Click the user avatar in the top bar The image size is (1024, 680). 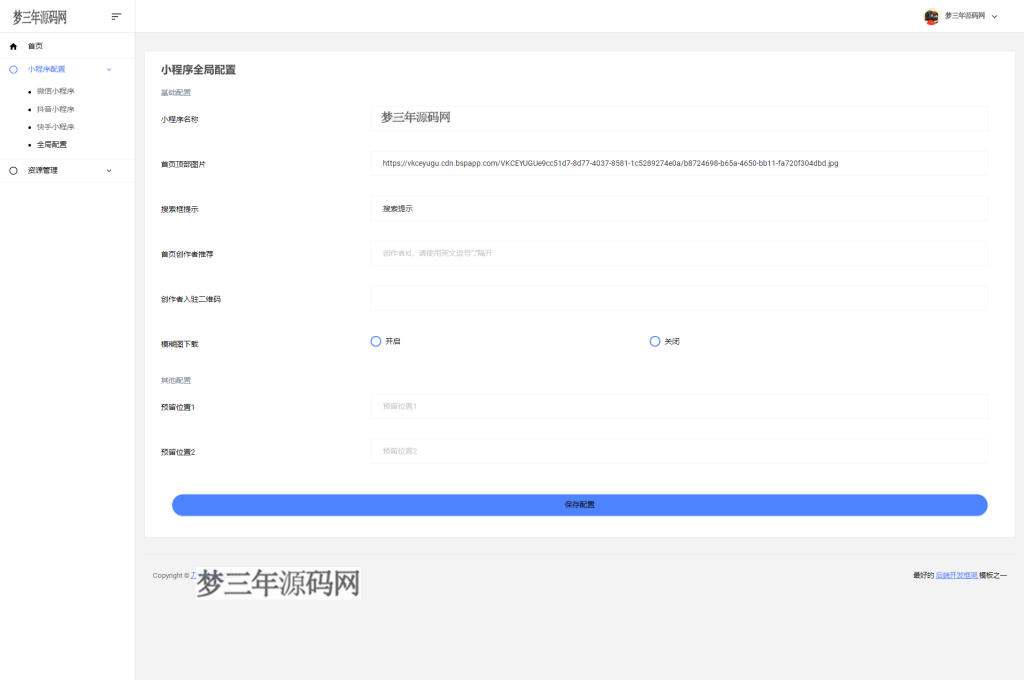[929, 16]
